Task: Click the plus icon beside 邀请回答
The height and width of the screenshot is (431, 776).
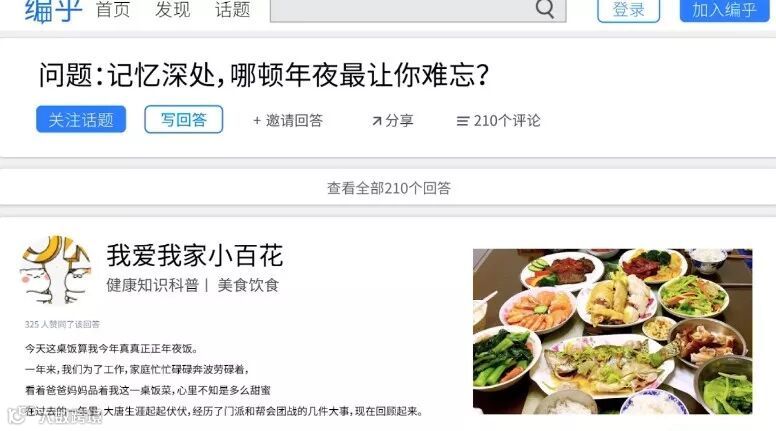Action: coord(257,120)
